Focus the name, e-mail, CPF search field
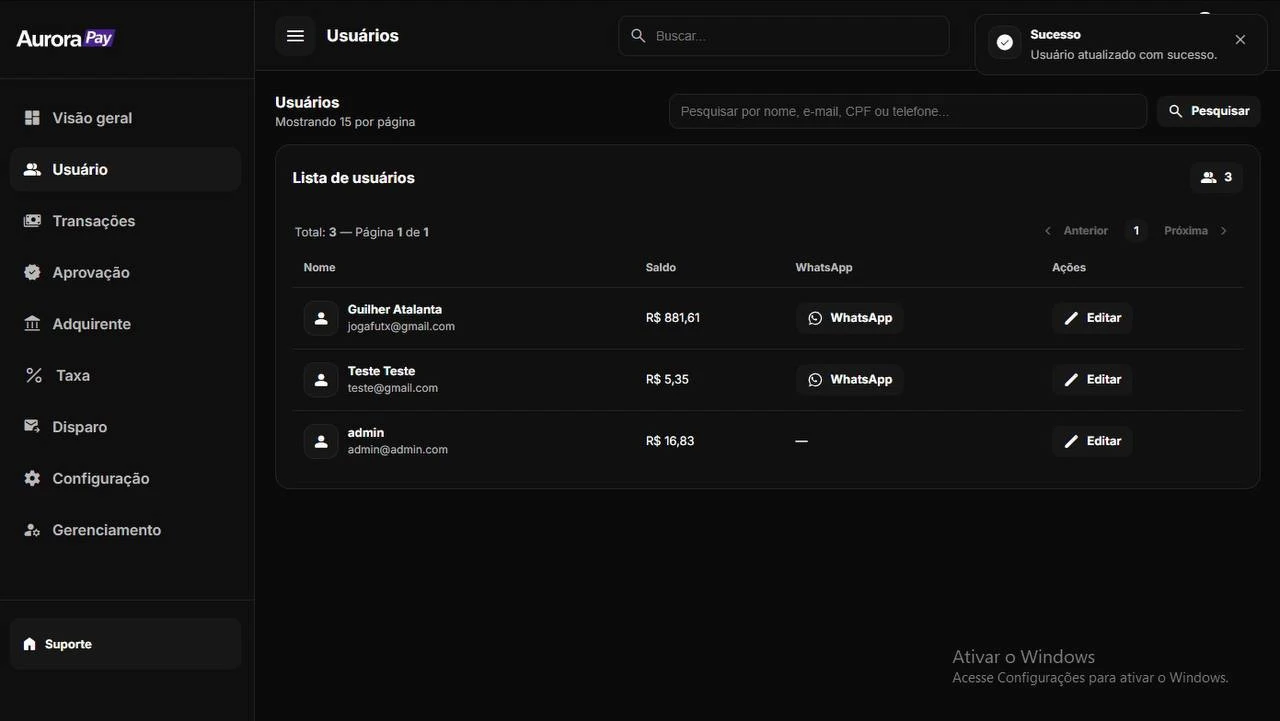 [907, 111]
